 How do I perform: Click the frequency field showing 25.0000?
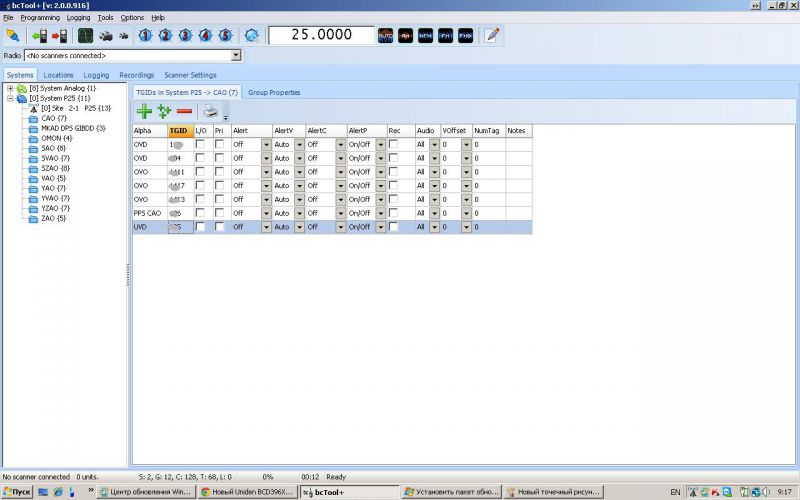click(321, 35)
